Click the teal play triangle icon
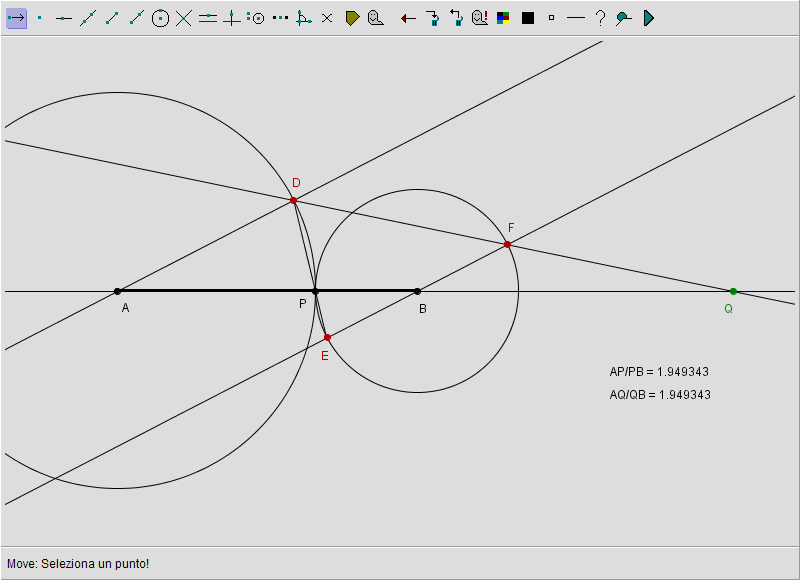Viewport: 800px width, 580px height. [648, 18]
